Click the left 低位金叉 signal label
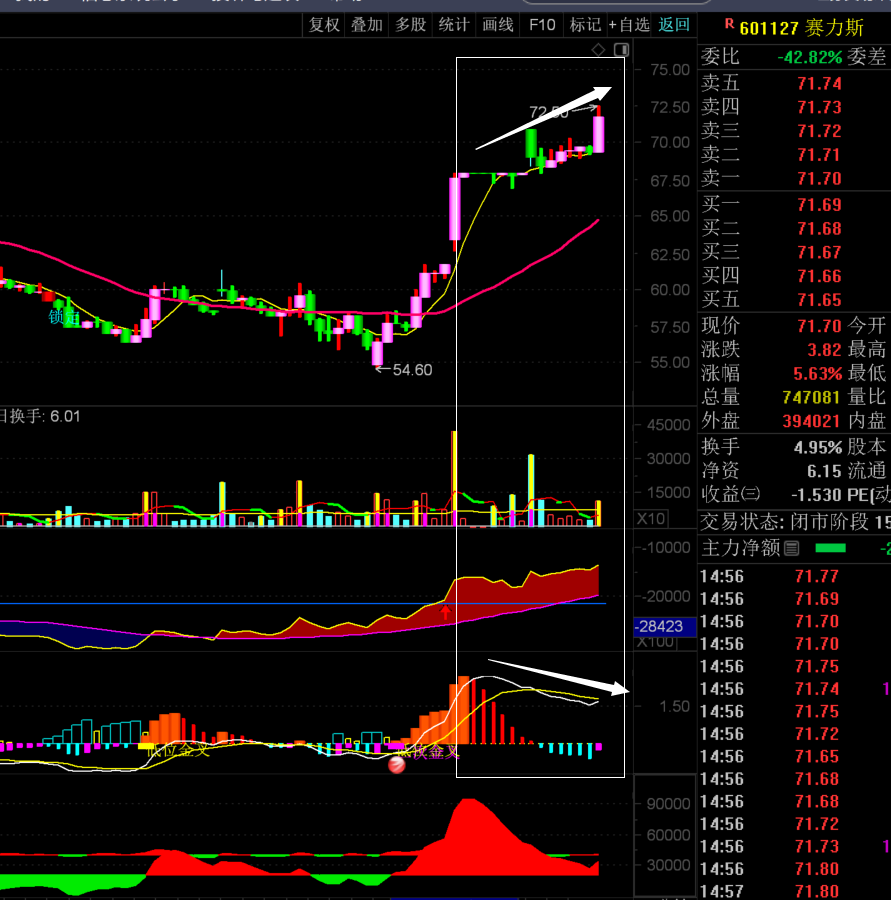The image size is (891, 900). tap(179, 750)
